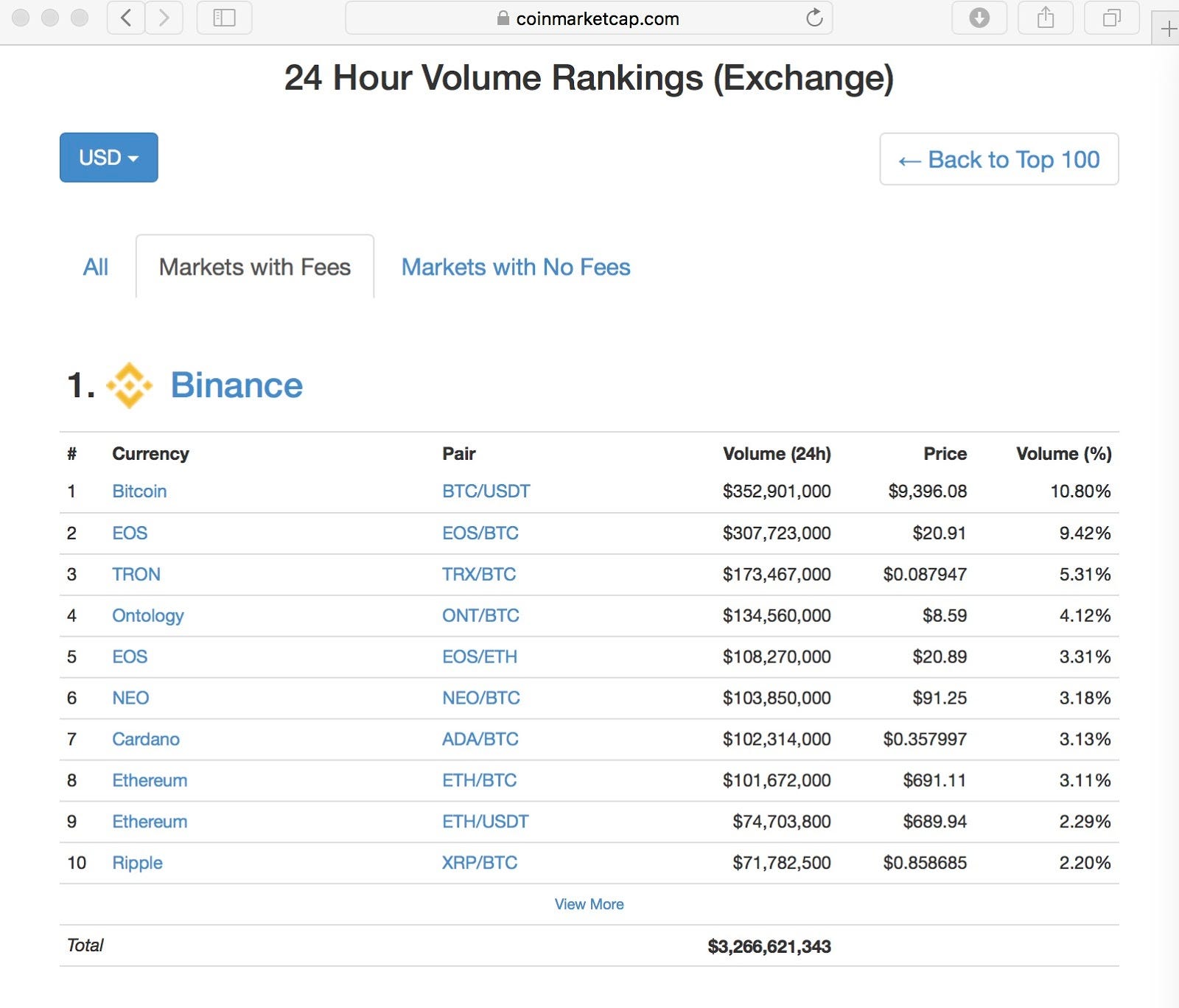The height and width of the screenshot is (1008, 1179).
Task: Click the 4.12% volume share
Action: 1085,615
